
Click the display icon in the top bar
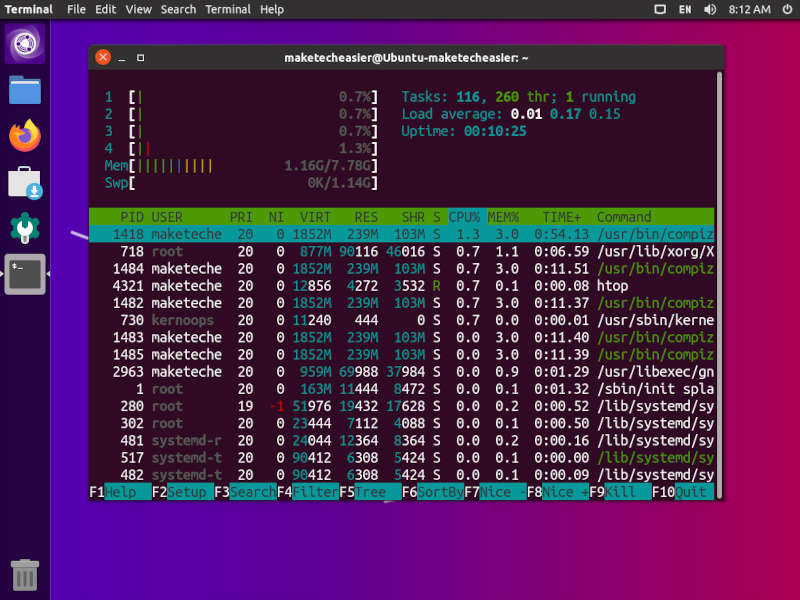coord(660,9)
